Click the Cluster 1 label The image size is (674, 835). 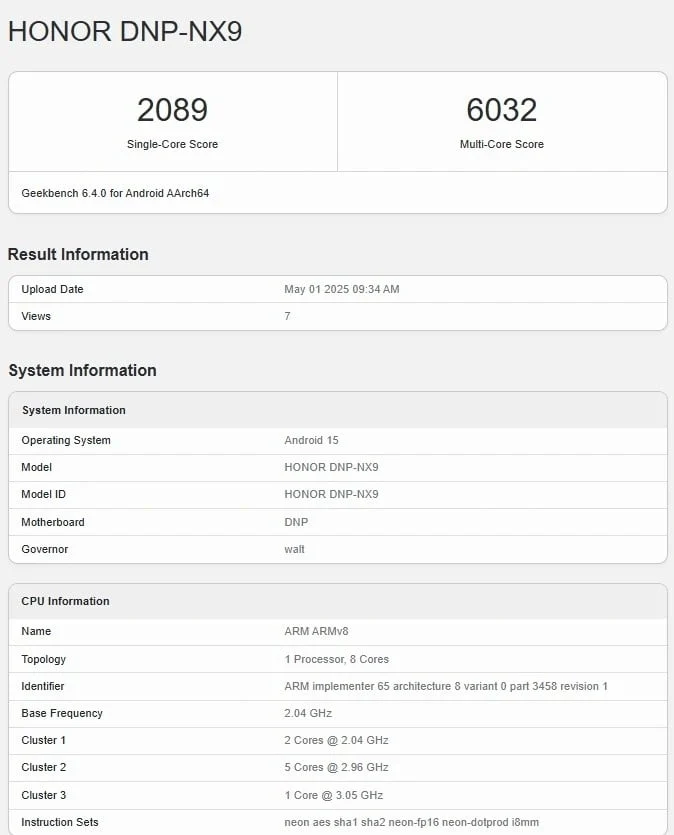click(x=44, y=741)
